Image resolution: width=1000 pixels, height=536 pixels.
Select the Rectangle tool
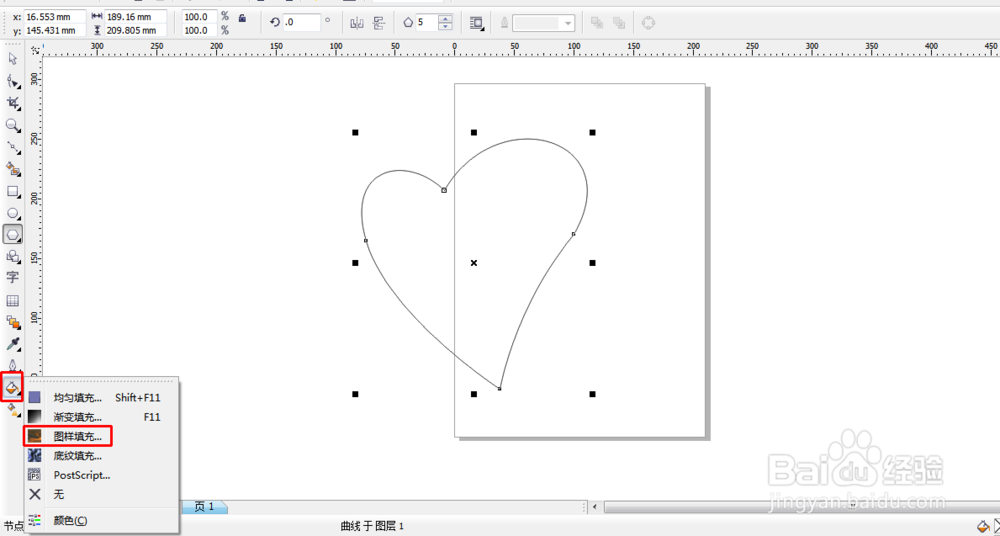[x=12, y=191]
